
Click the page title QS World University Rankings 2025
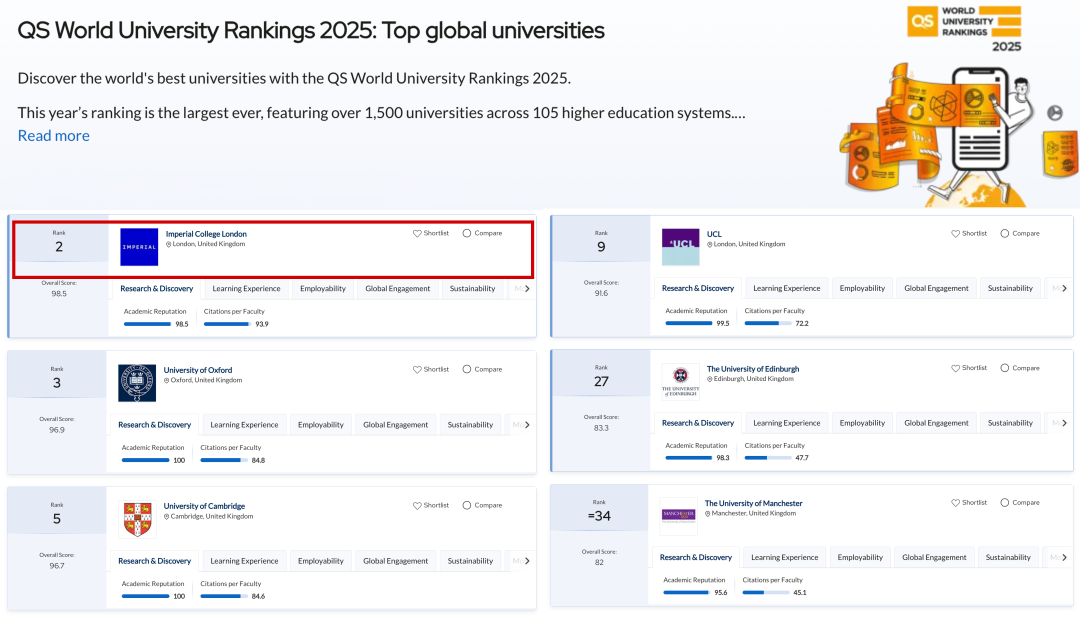(311, 30)
